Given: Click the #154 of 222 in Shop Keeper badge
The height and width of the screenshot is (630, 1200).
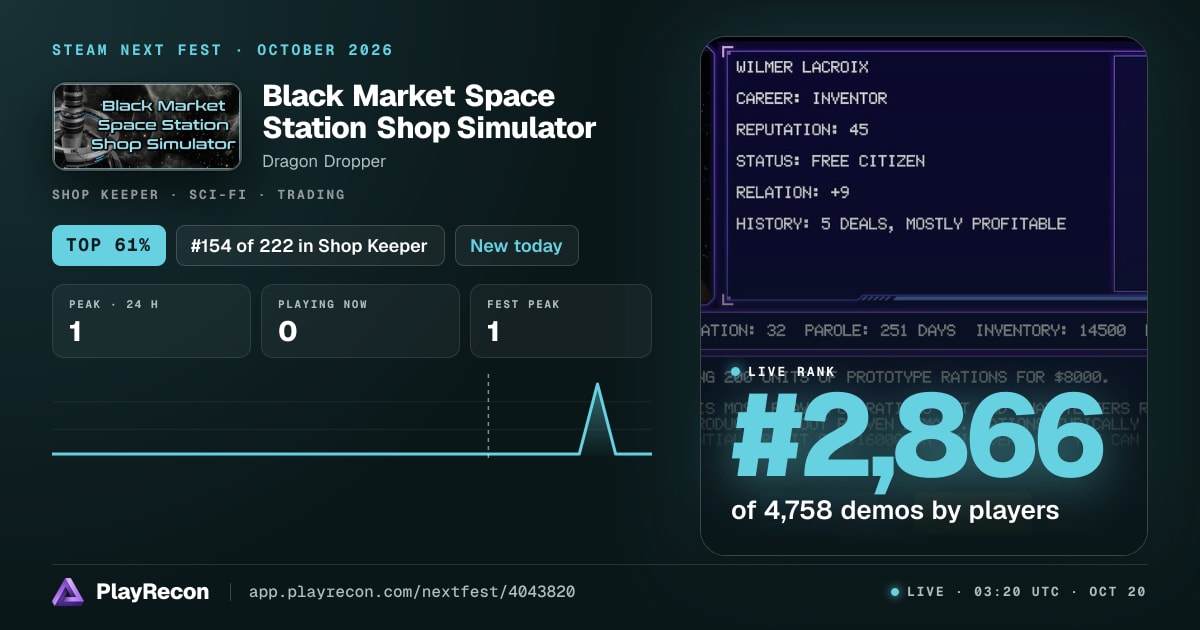Looking at the screenshot, I should coord(310,245).
